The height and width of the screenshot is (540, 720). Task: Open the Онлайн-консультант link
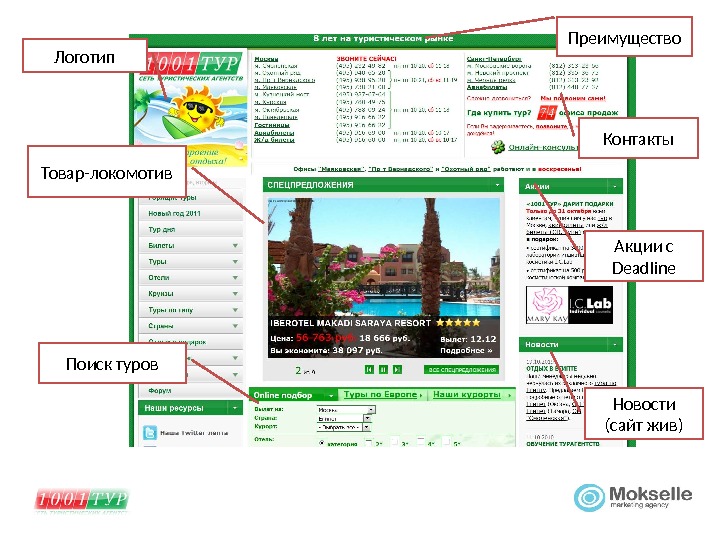point(542,147)
